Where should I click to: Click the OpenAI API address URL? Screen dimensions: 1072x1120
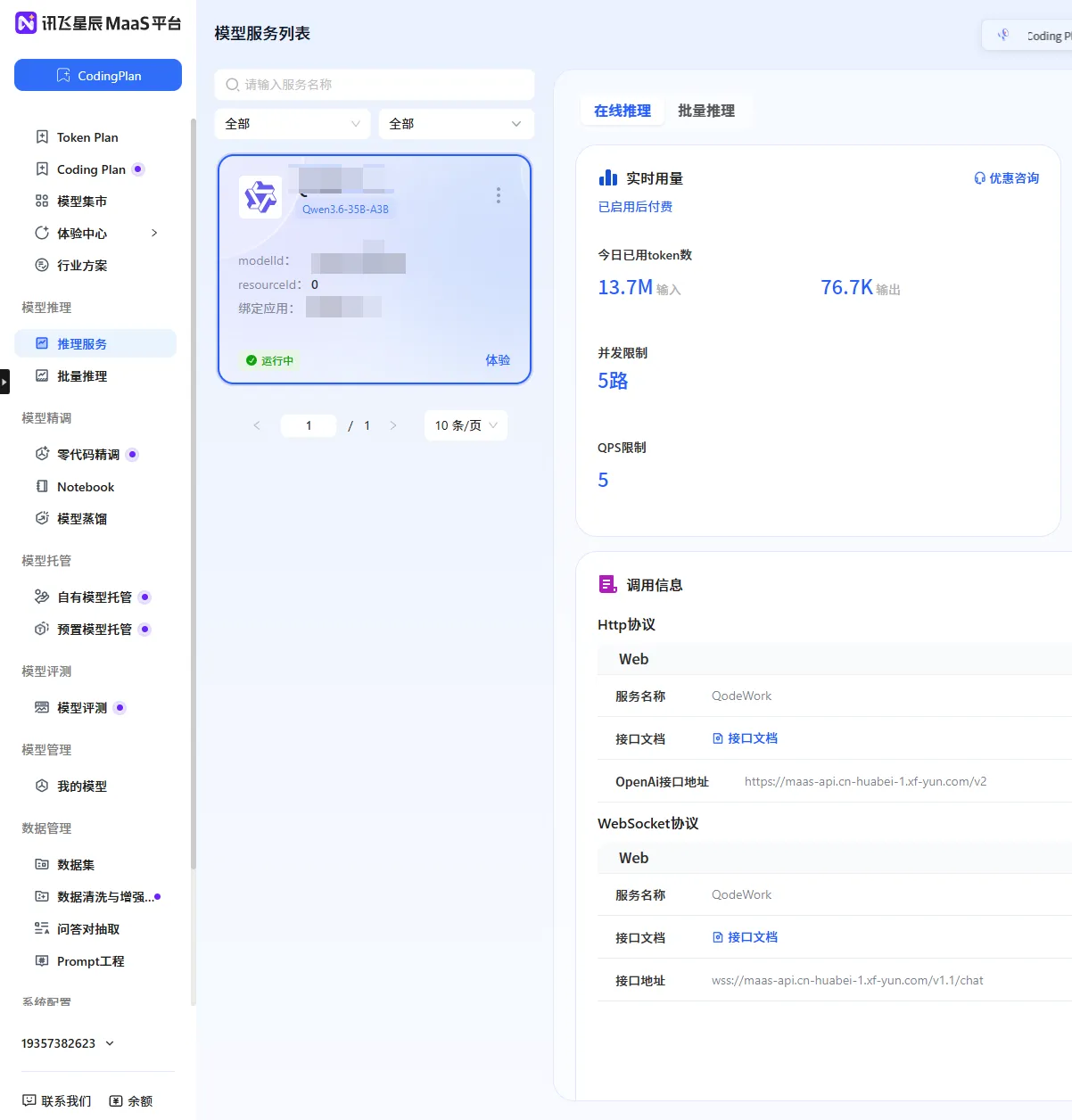pyautogui.click(x=865, y=781)
